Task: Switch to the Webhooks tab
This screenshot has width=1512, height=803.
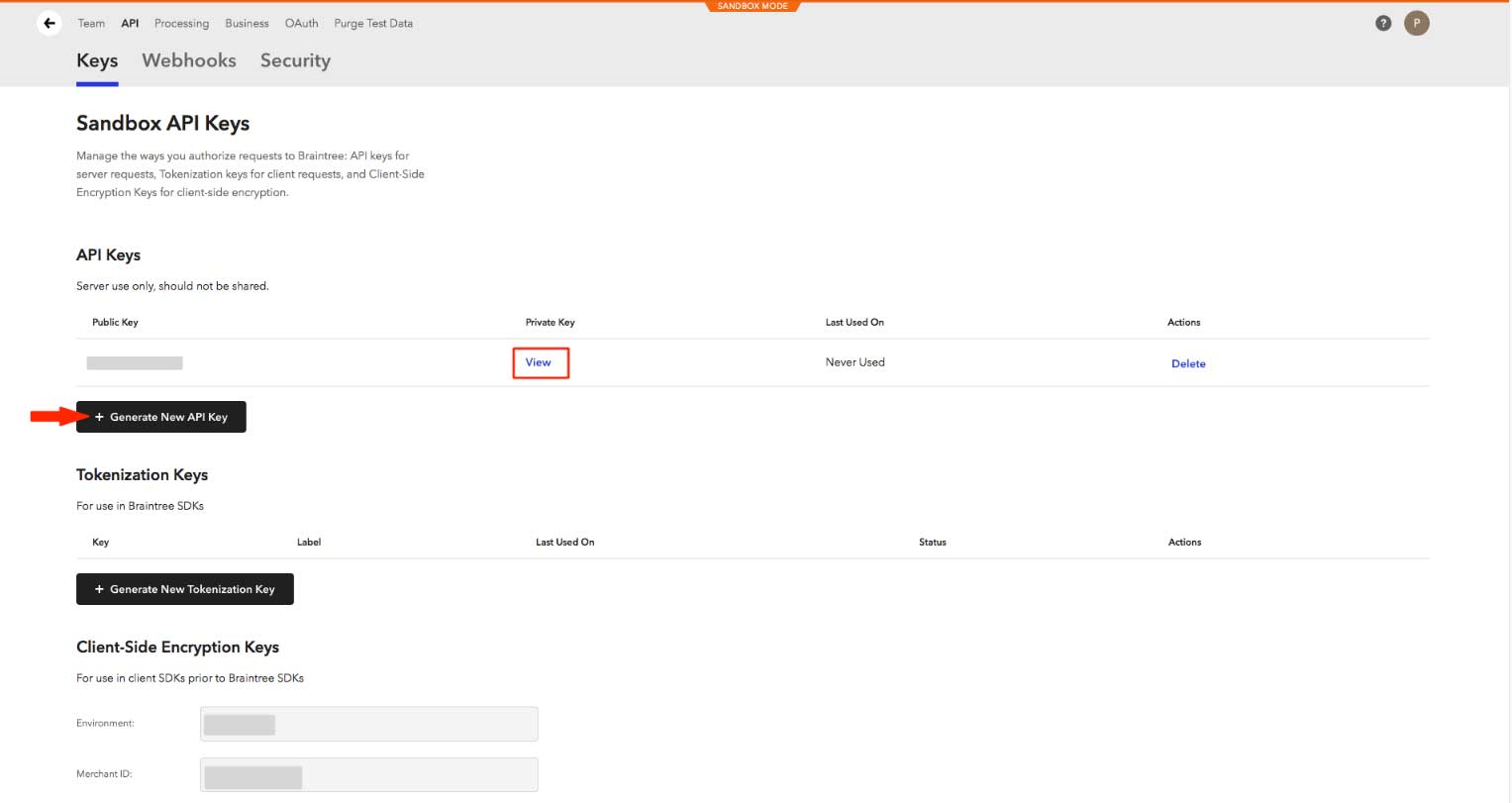Action: point(189,60)
